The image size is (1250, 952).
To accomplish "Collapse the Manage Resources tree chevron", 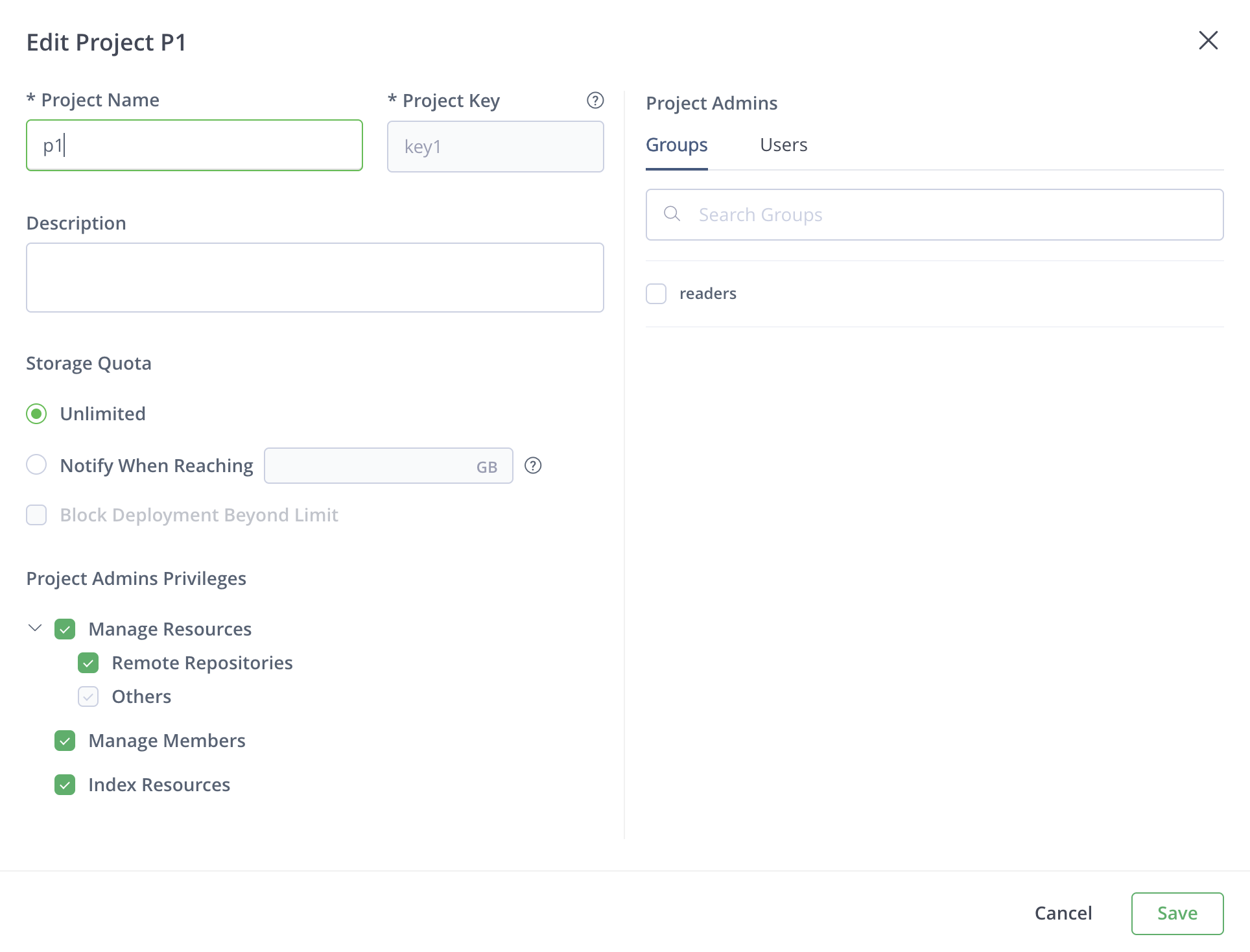I will pyautogui.click(x=35, y=628).
